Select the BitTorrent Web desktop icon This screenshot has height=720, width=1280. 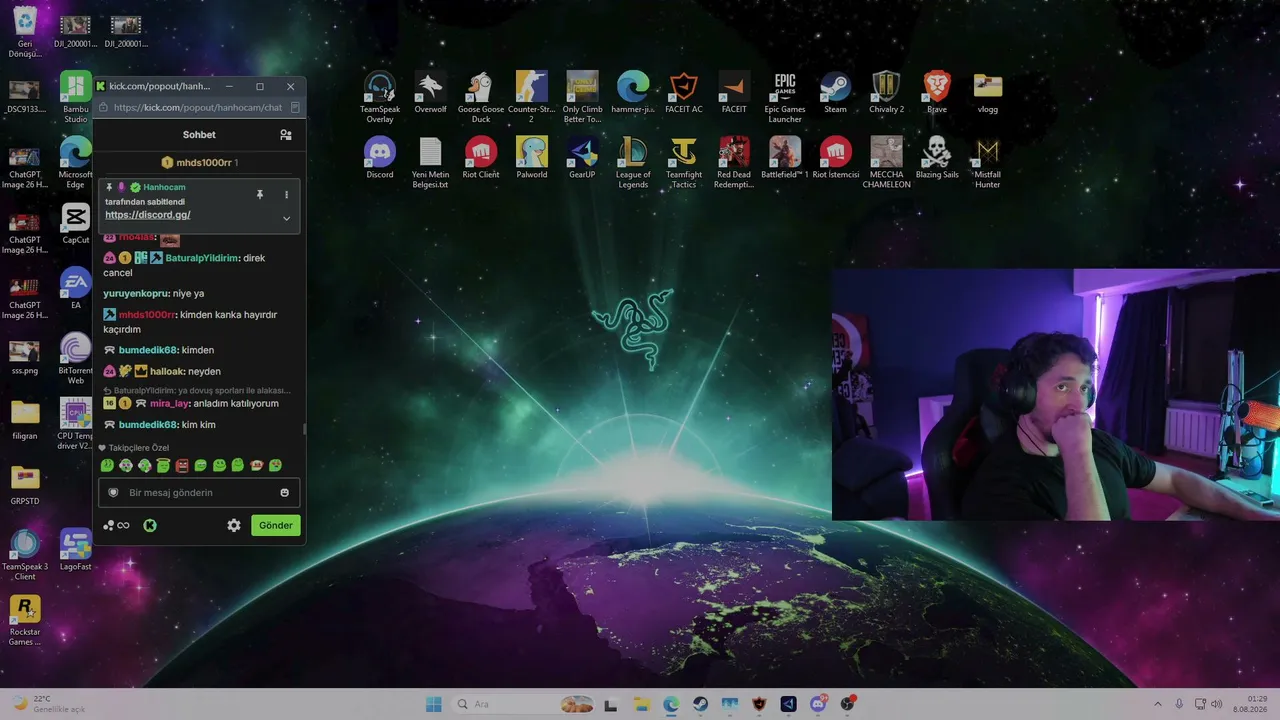pyautogui.click(x=76, y=359)
